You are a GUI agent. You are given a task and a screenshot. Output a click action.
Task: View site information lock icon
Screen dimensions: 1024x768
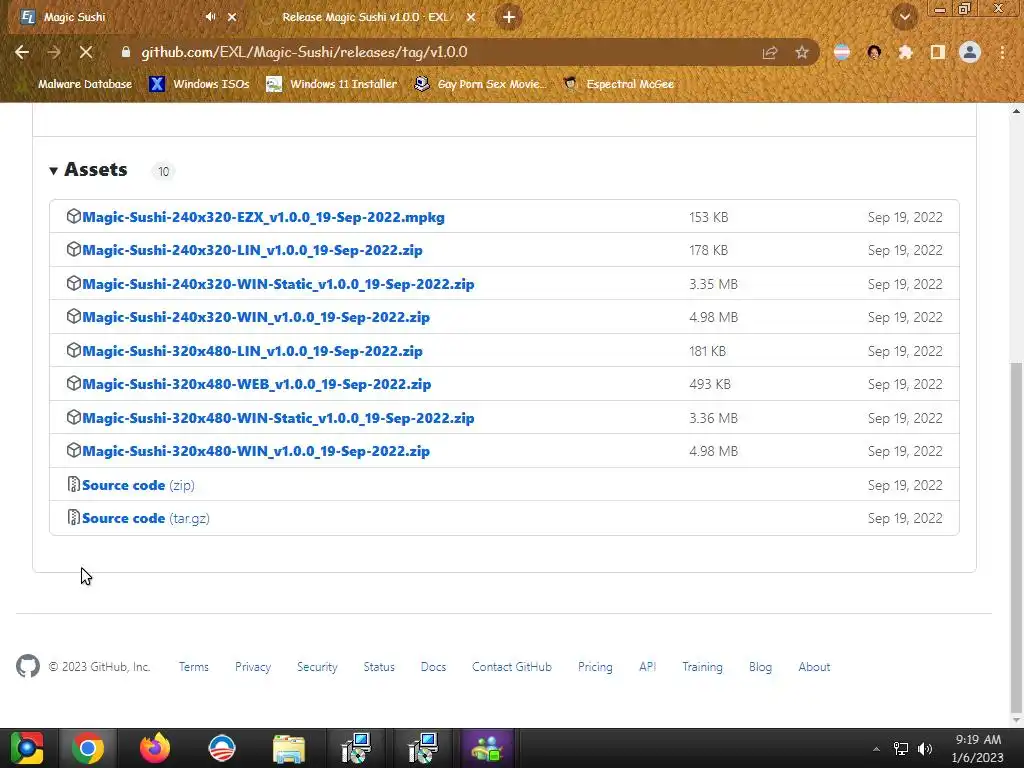[126, 52]
